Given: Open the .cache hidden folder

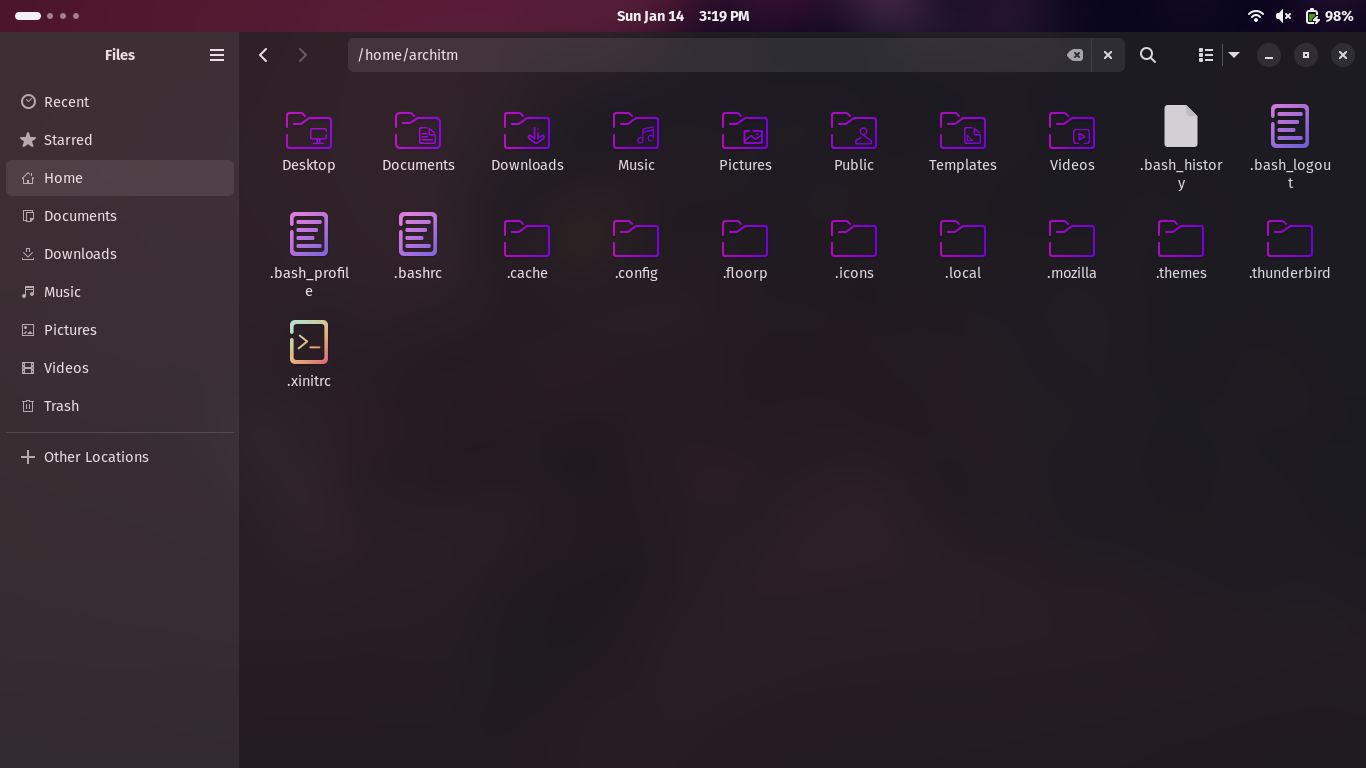Looking at the screenshot, I should pos(527,238).
